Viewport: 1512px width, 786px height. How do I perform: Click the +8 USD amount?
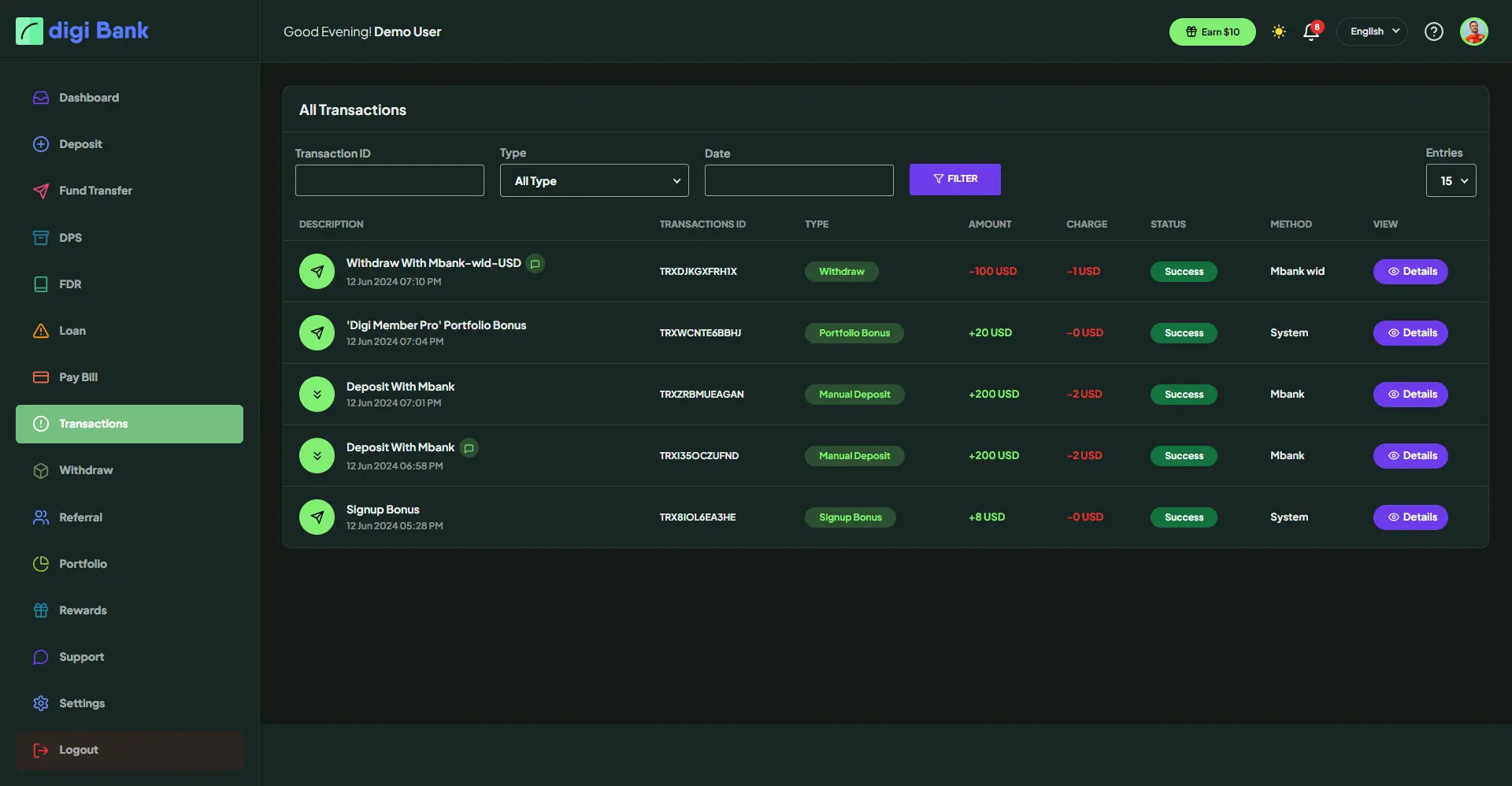(987, 517)
